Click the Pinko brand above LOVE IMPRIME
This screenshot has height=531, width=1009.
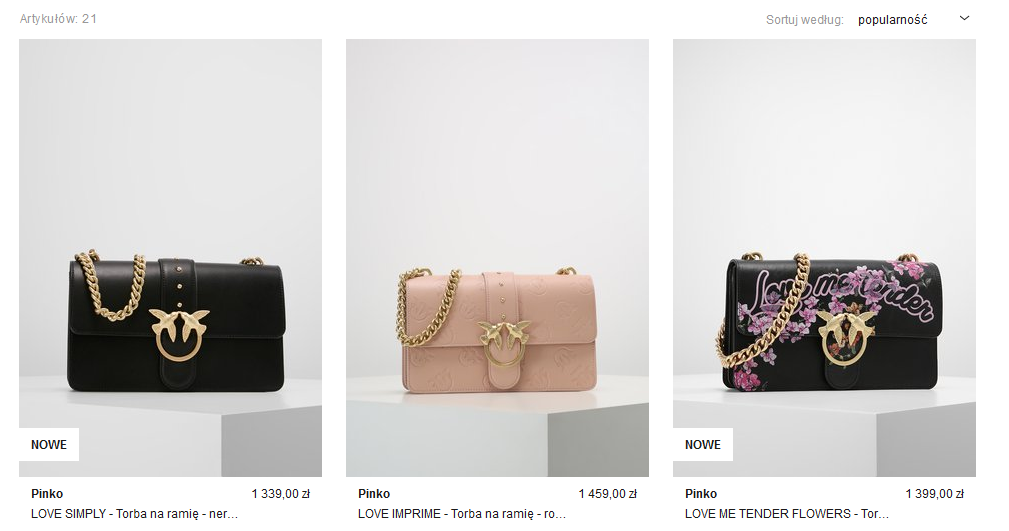(x=374, y=494)
